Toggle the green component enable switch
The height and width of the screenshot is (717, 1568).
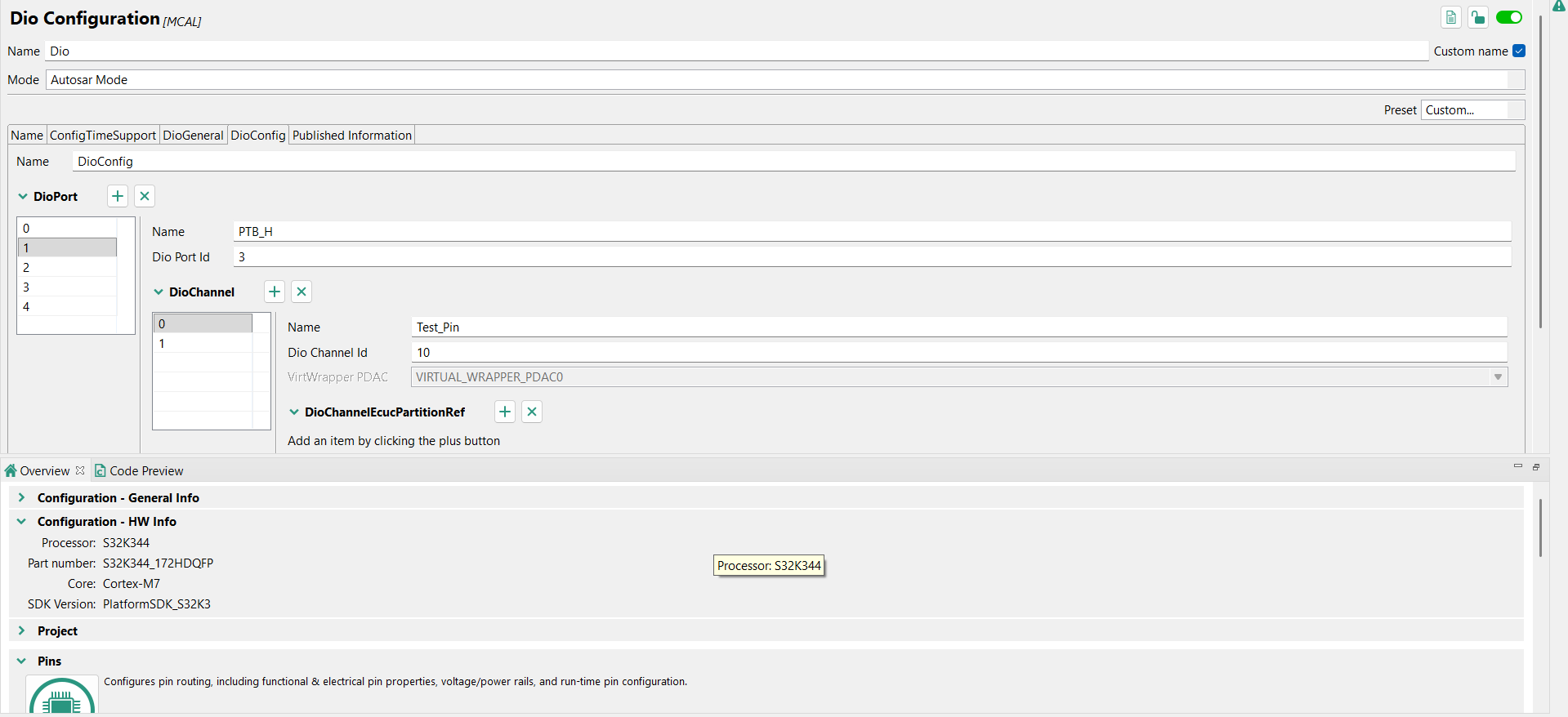click(x=1509, y=18)
